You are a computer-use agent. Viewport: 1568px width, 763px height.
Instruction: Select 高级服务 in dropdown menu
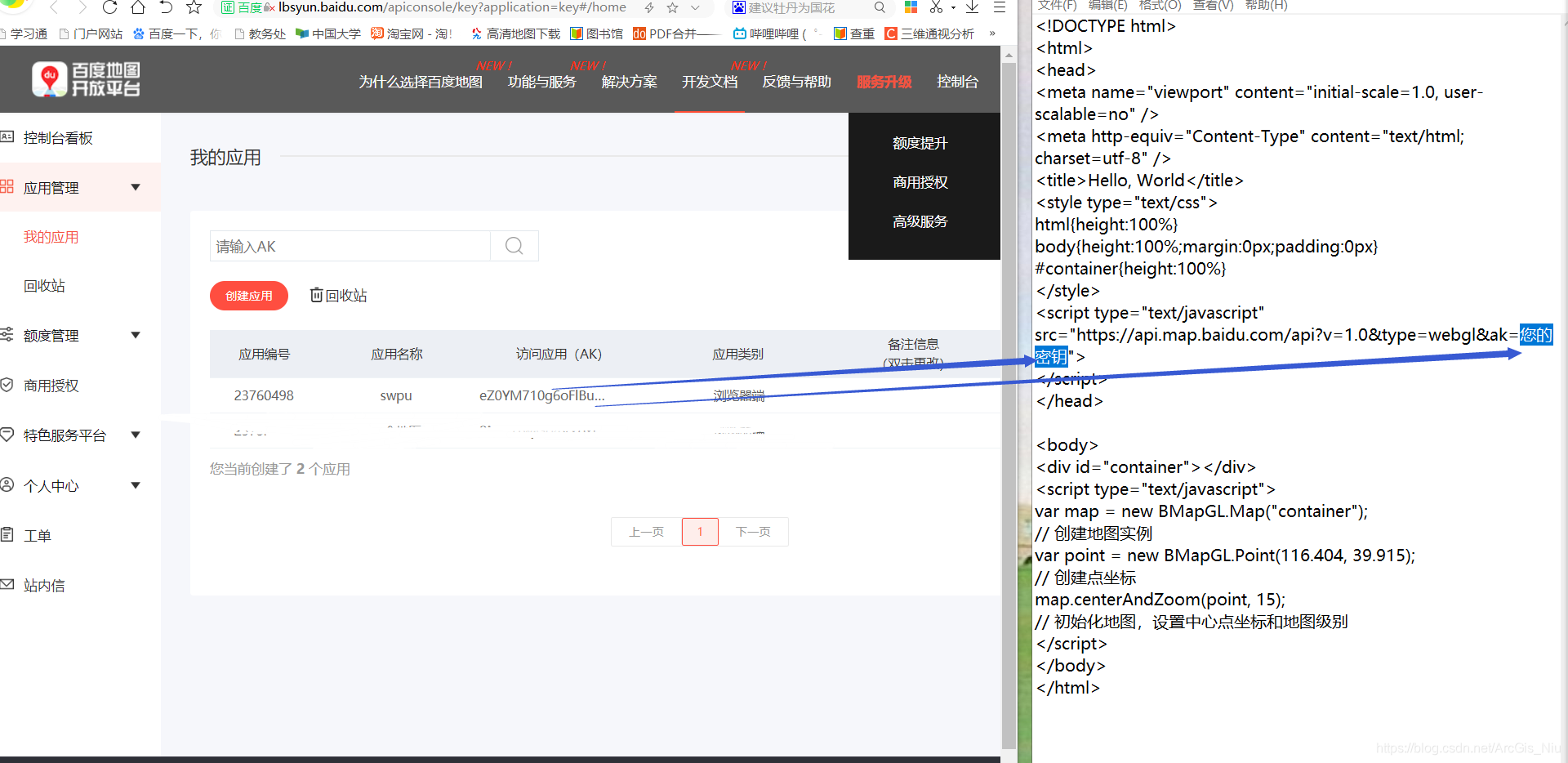[x=920, y=221]
